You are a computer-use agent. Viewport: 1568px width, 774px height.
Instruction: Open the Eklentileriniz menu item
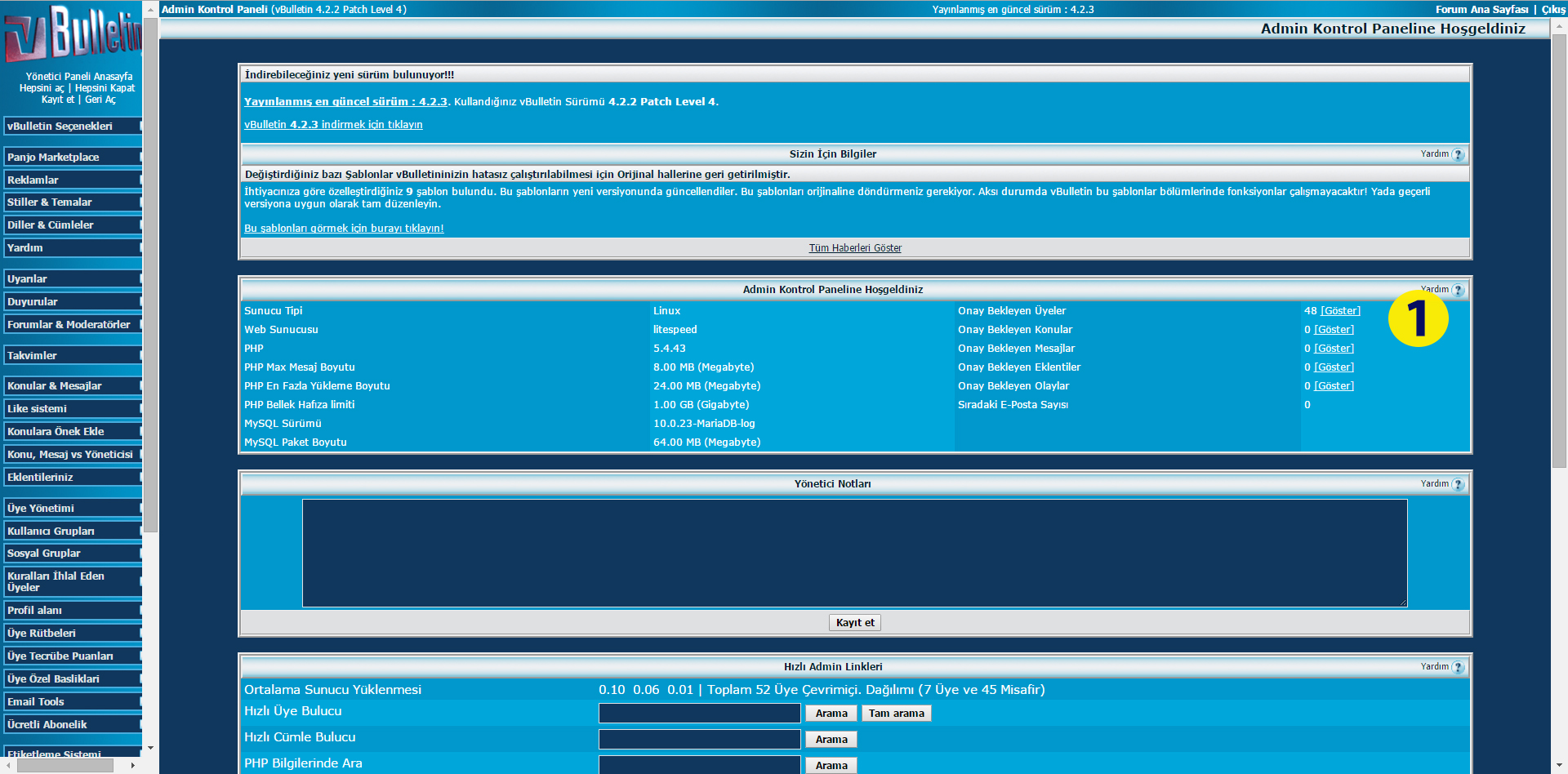coord(72,478)
